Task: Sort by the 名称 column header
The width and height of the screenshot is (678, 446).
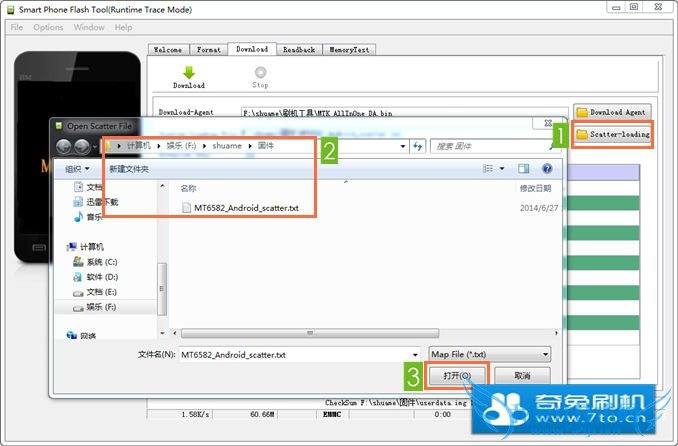Action: tap(189, 188)
